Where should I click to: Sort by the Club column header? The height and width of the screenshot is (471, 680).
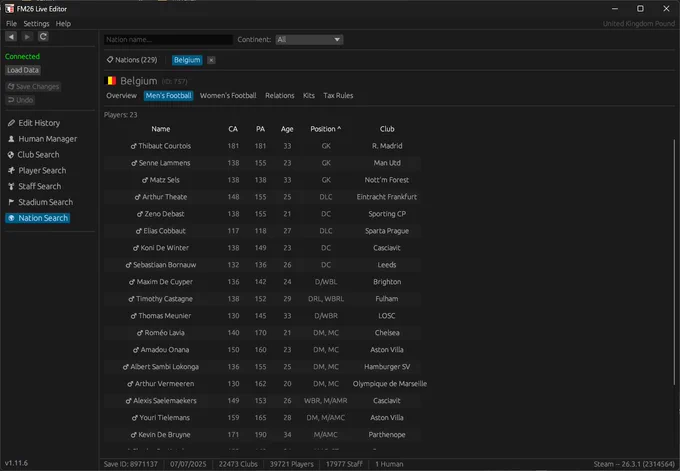[387, 129]
